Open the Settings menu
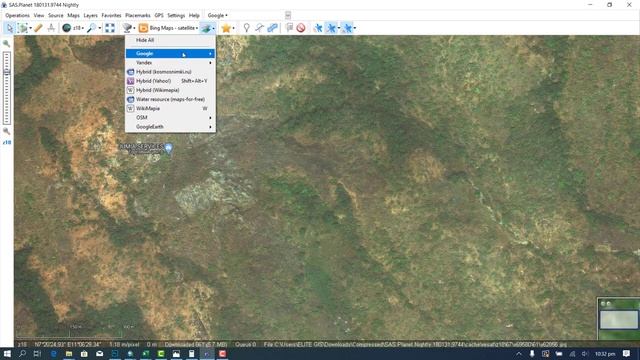 176,16
